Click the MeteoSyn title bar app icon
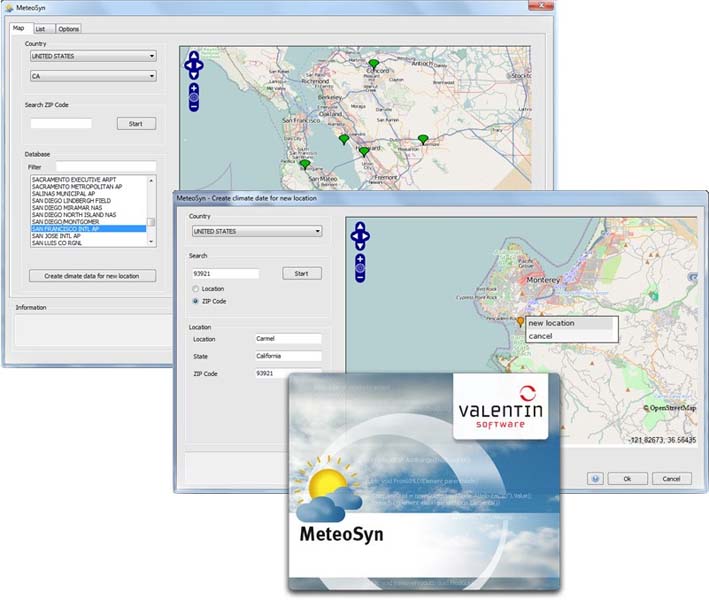The image size is (709, 600). (x=9, y=8)
